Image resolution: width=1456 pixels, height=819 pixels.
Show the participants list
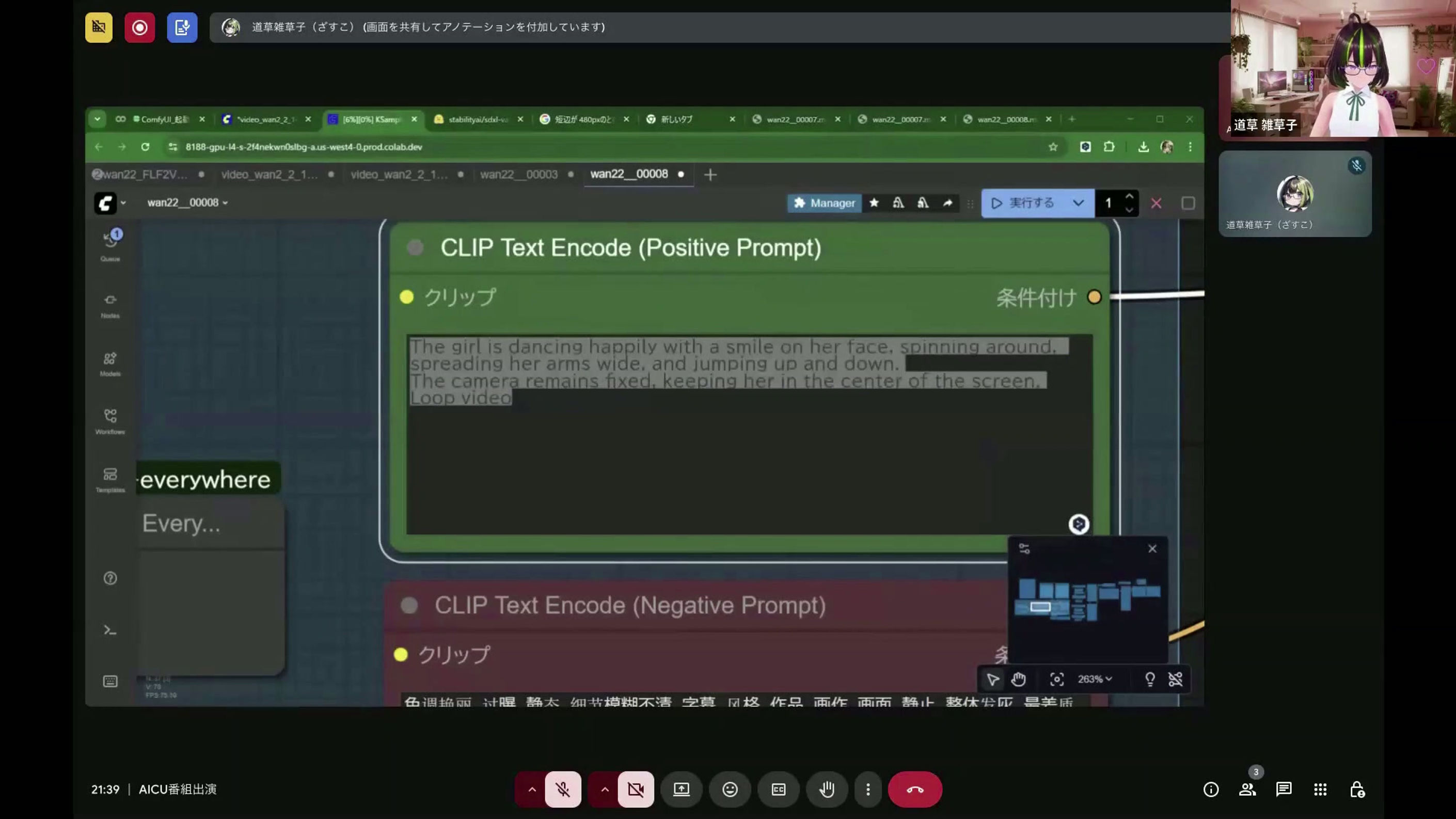(x=1247, y=789)
